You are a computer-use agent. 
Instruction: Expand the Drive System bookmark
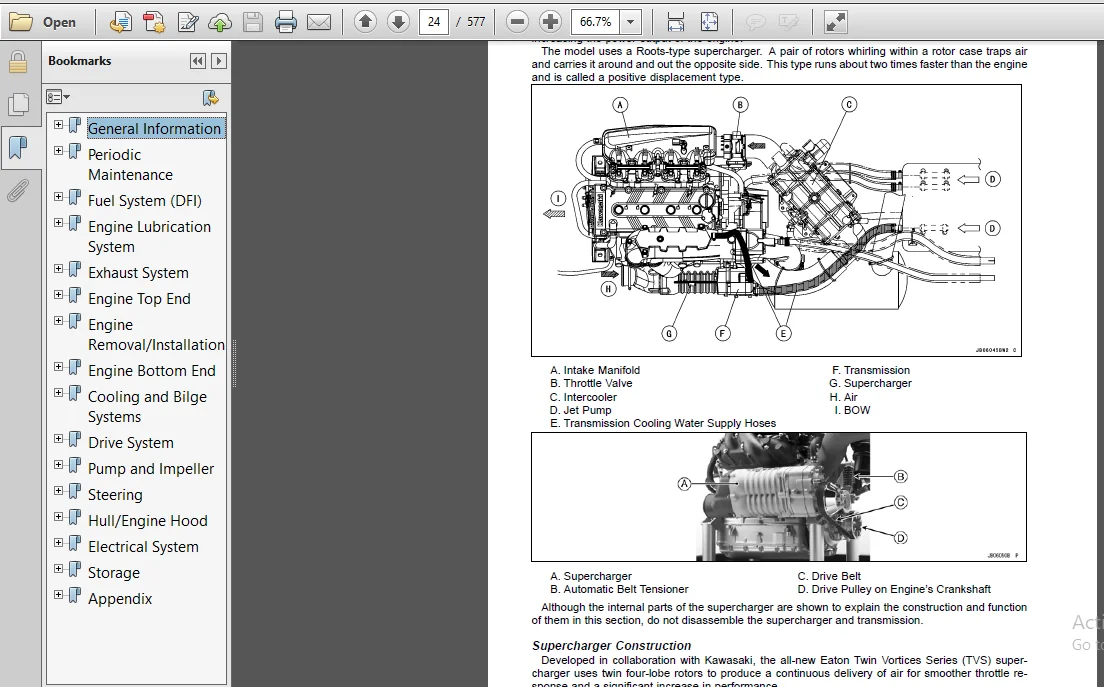(58, 439)
